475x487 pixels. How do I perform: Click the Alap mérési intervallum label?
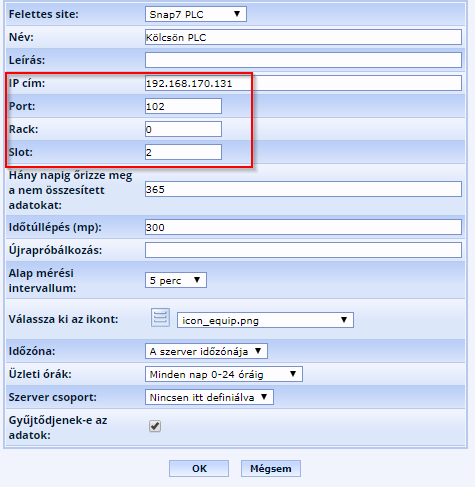(42, 280)
